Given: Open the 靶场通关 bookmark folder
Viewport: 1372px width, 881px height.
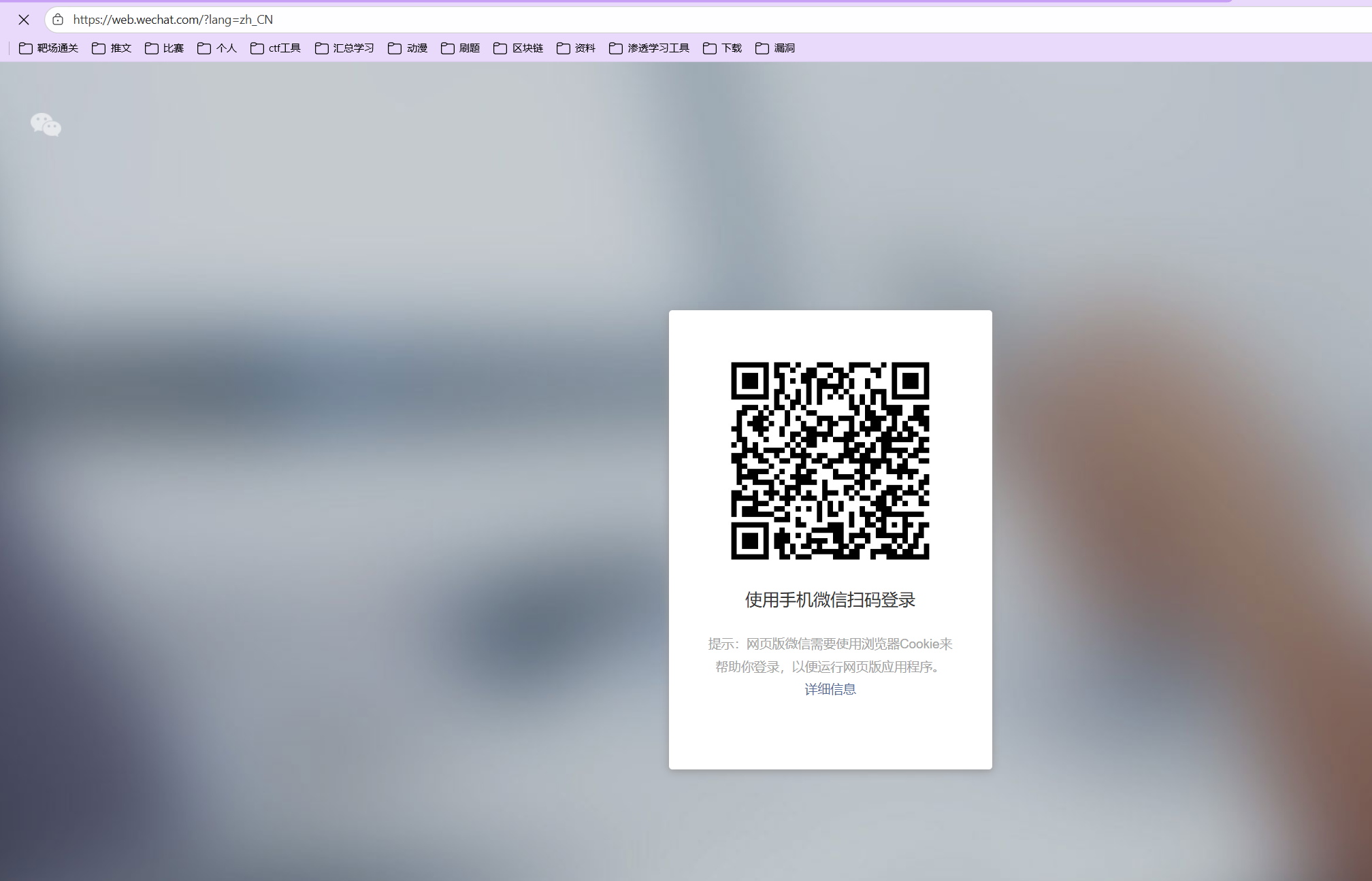Looking at the screenshot, I should (x=49, y=48).
